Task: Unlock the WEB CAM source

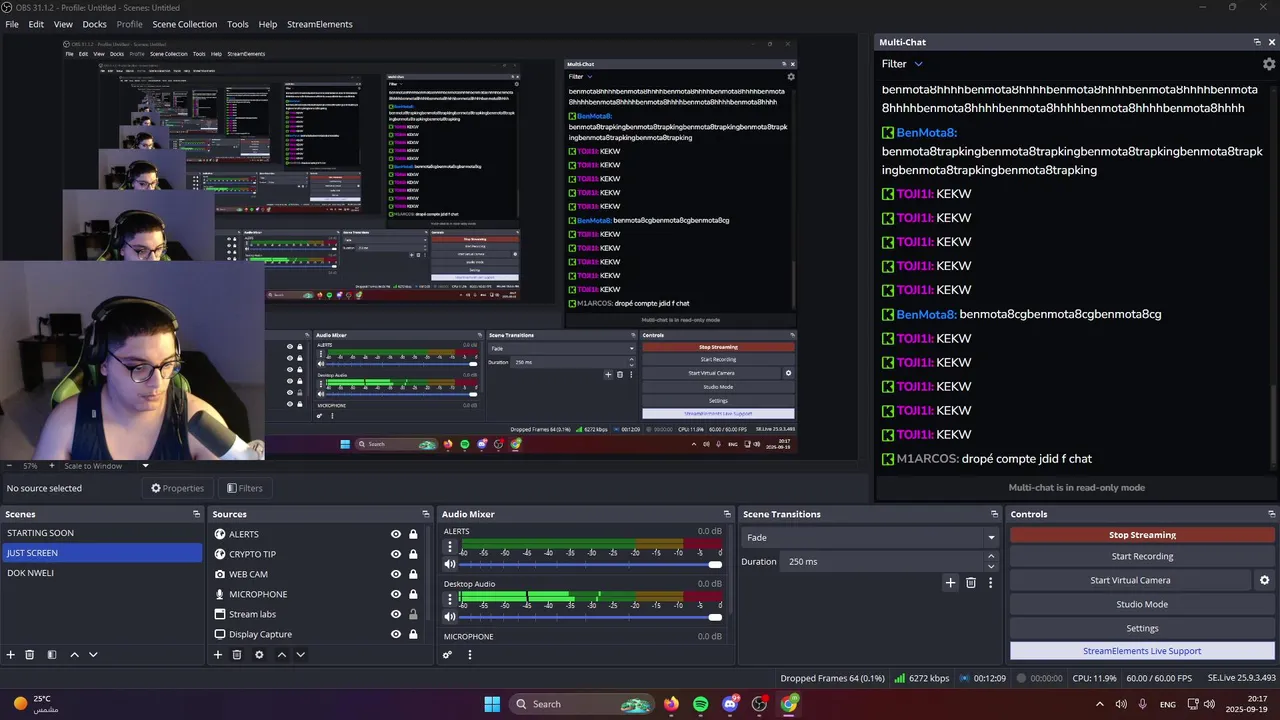Action: coord(413,574)
